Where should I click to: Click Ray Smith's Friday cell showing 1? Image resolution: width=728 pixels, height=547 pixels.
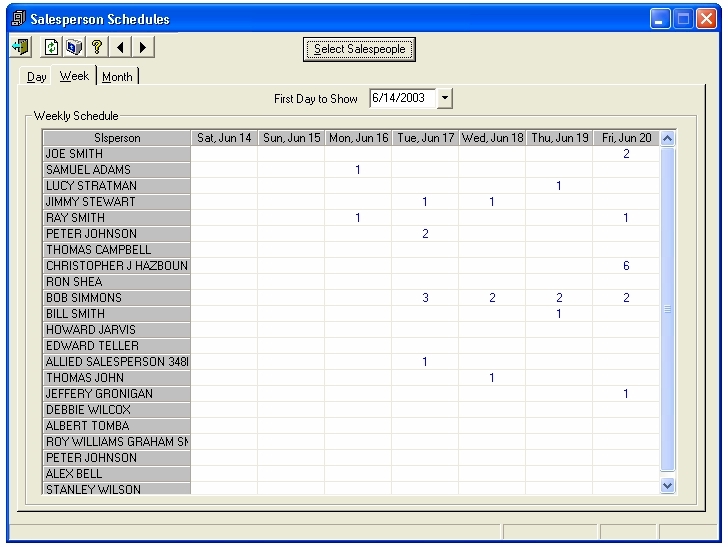click(626, 218)
